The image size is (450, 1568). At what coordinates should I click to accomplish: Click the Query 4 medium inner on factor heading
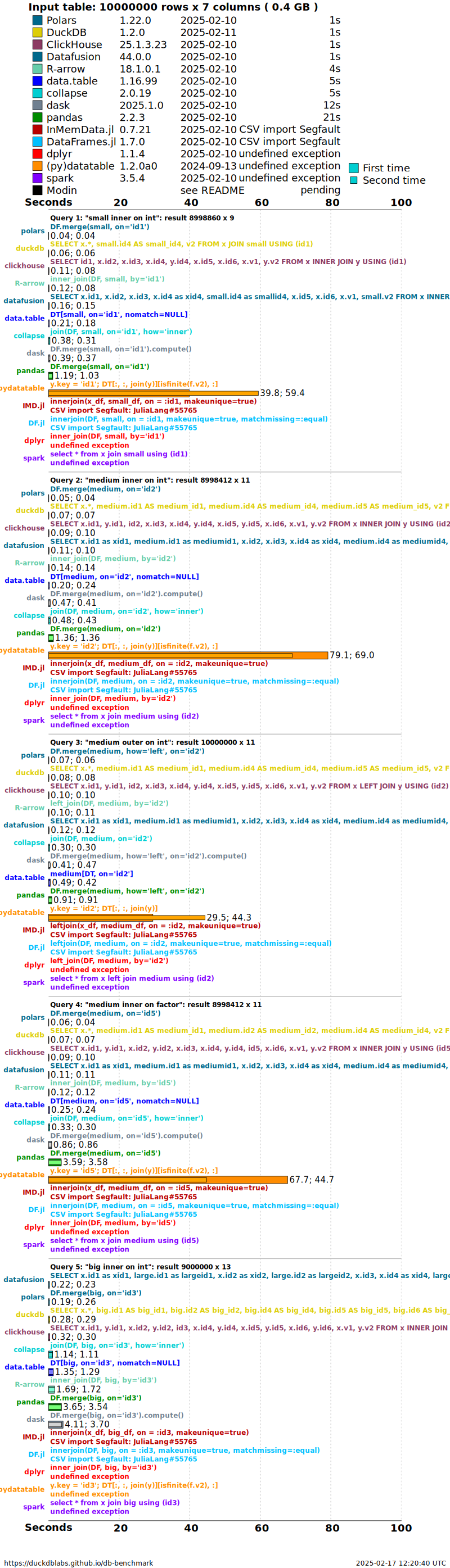(x=156, y=1005)
